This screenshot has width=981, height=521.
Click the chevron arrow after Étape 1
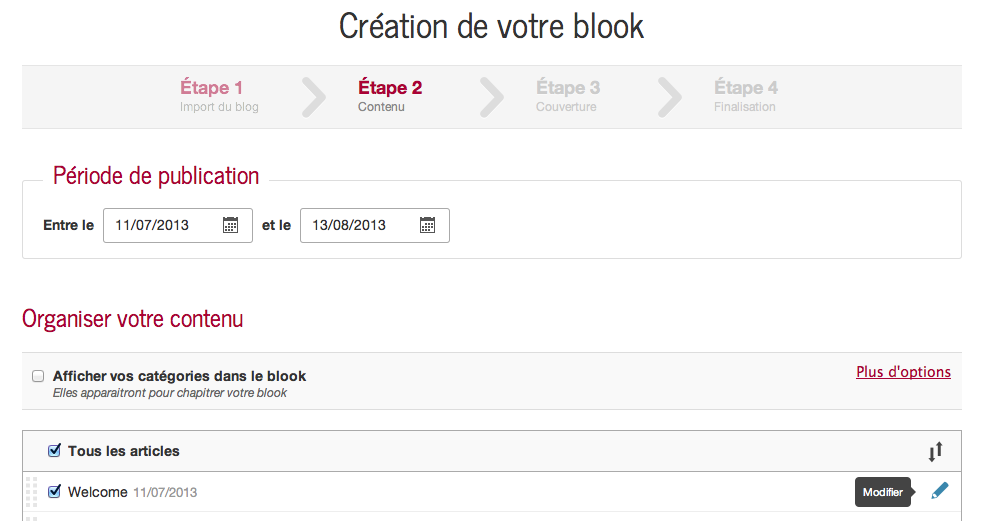point(314,96)
